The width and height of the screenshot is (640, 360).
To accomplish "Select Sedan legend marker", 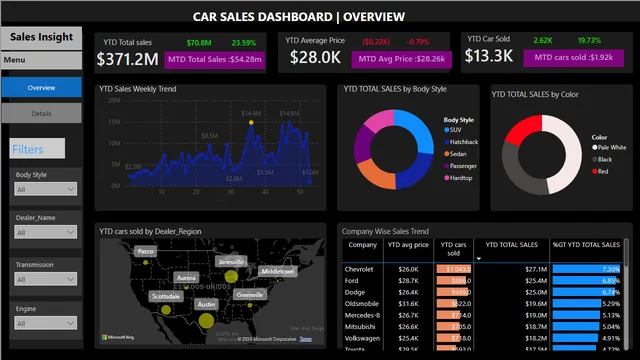I will point(447,154).
